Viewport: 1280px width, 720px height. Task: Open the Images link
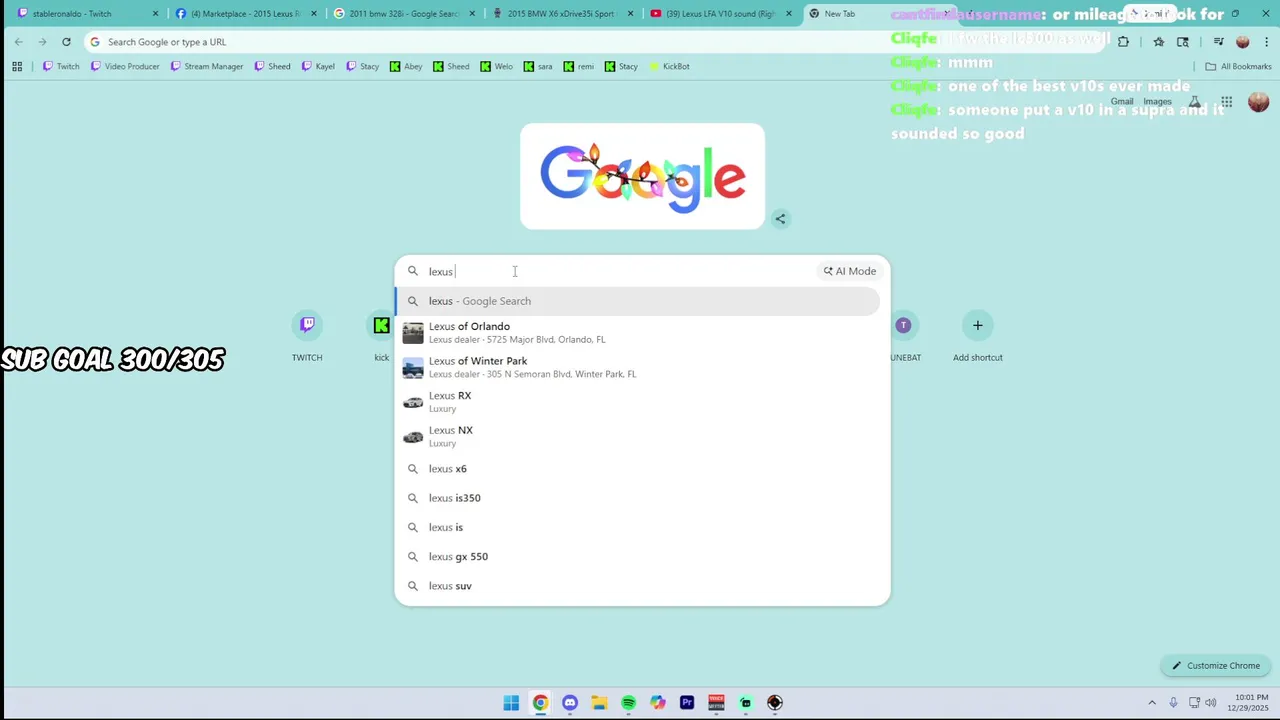click(x=1157, y=102)
